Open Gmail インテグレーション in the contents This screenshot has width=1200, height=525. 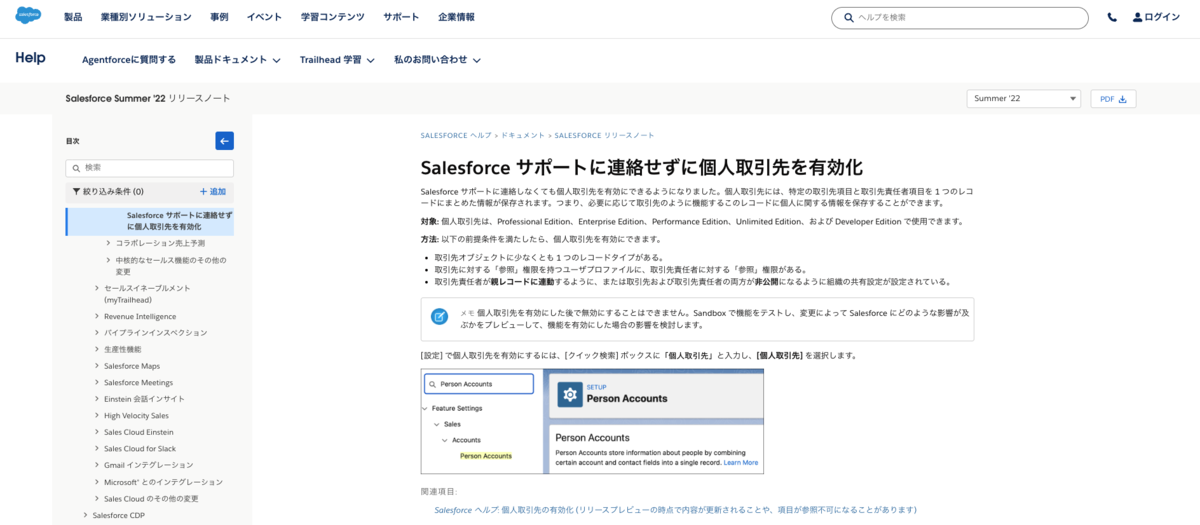148,465
